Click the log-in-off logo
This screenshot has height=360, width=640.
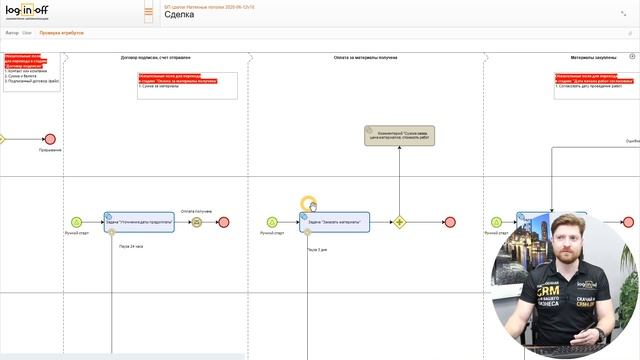tap(27, 12)
